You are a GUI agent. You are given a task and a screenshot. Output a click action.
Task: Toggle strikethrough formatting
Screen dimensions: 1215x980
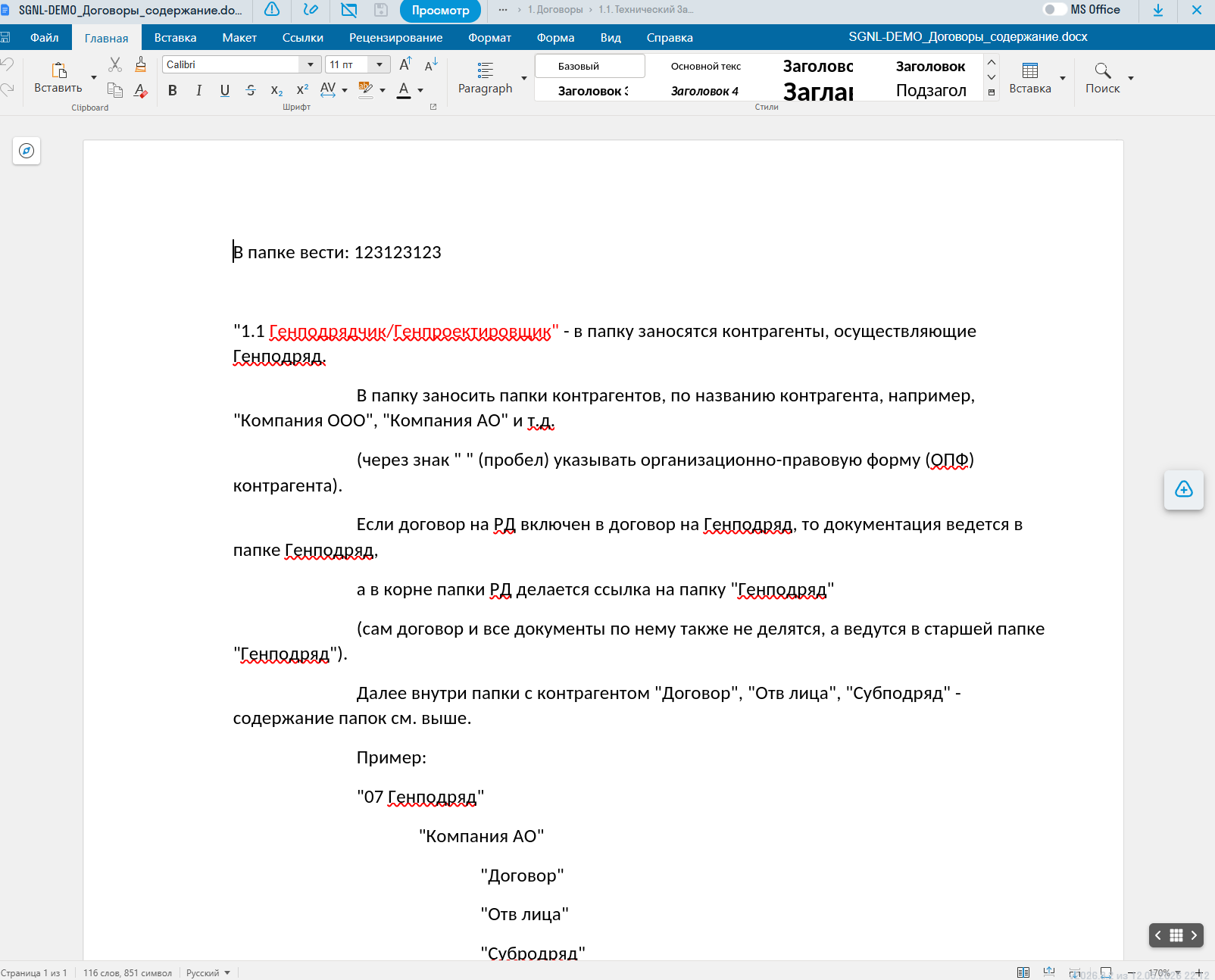point(251,90)
